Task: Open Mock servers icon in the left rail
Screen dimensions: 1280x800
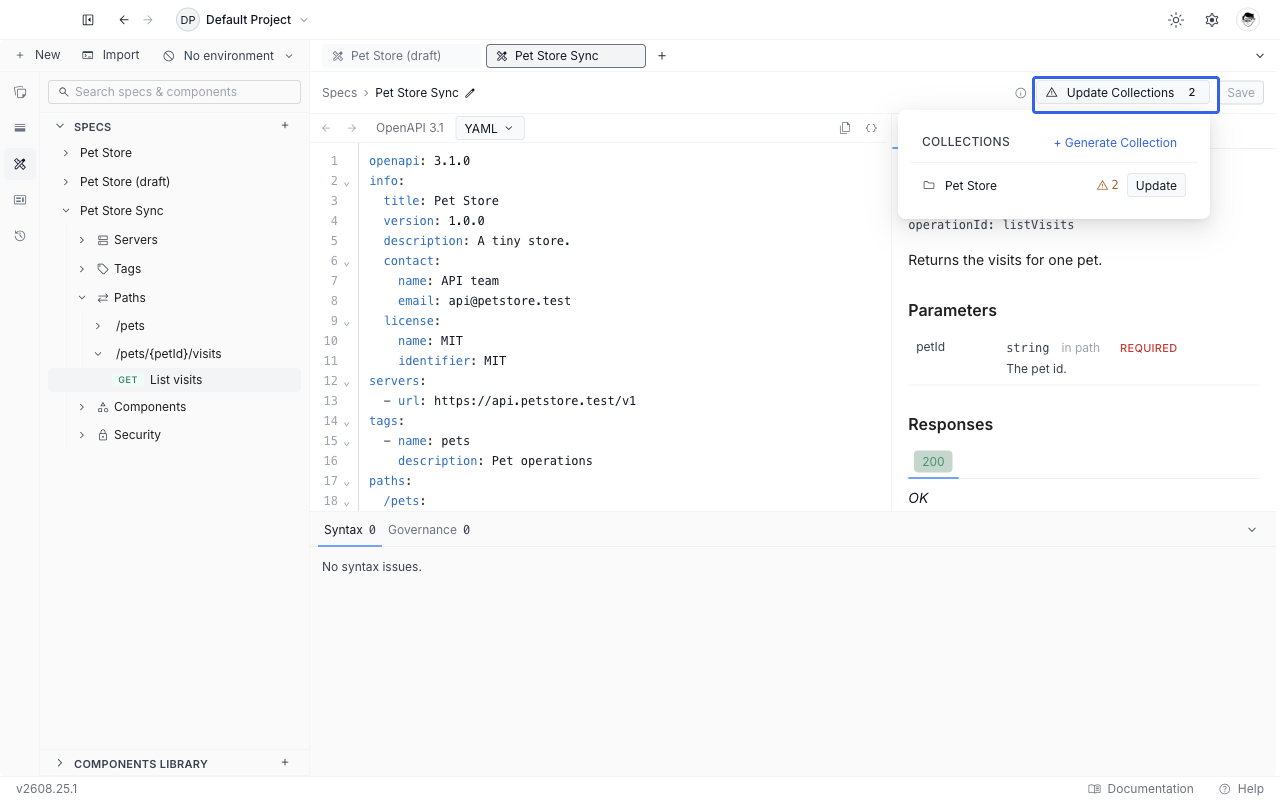Action: coord(20,200)
